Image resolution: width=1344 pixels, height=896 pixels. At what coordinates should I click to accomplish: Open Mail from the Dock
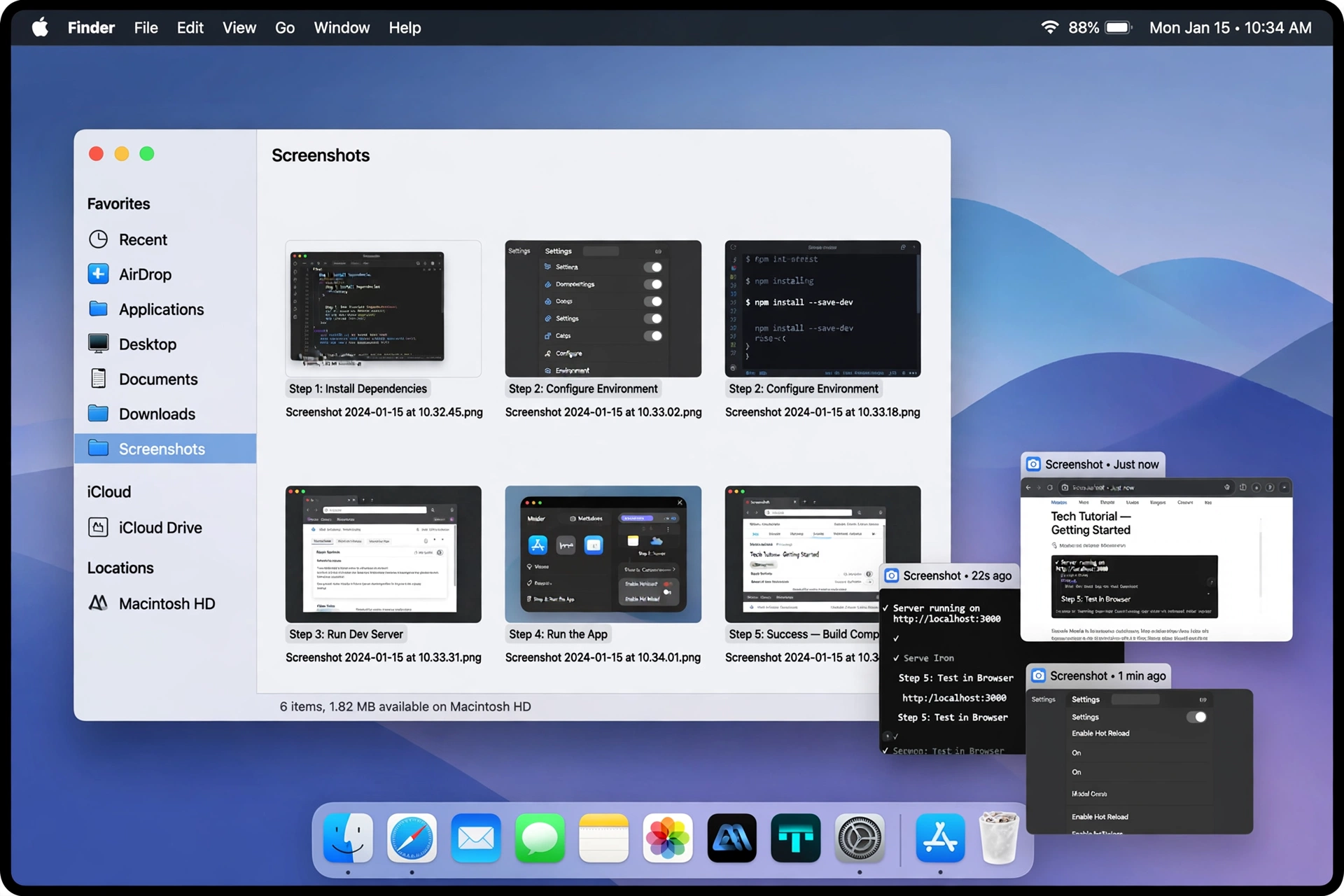tap(476, 838)
